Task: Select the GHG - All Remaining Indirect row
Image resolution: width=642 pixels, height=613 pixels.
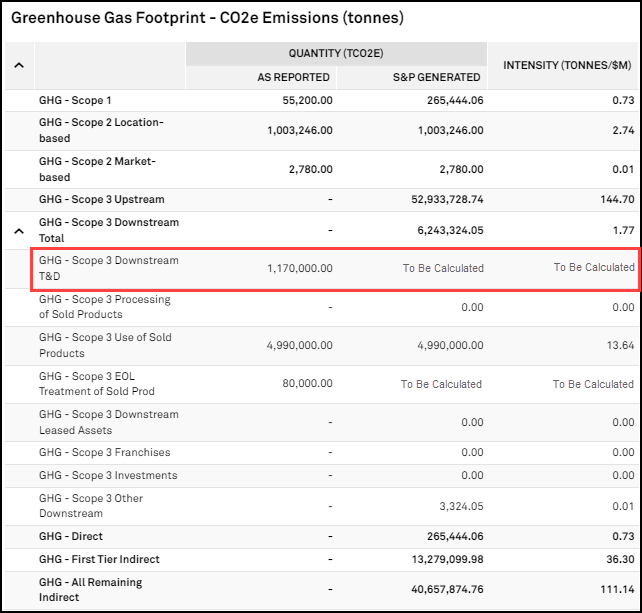Action: pos(91,590)
